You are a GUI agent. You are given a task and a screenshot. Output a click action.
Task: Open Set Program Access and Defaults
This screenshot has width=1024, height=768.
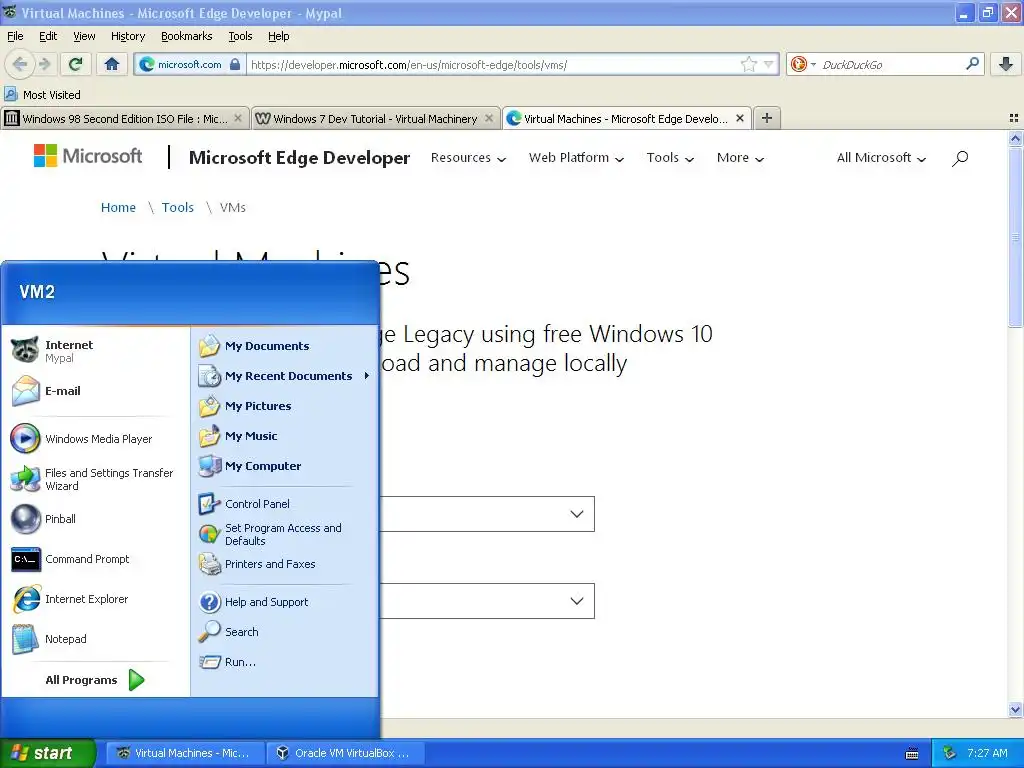click(285, 534)
